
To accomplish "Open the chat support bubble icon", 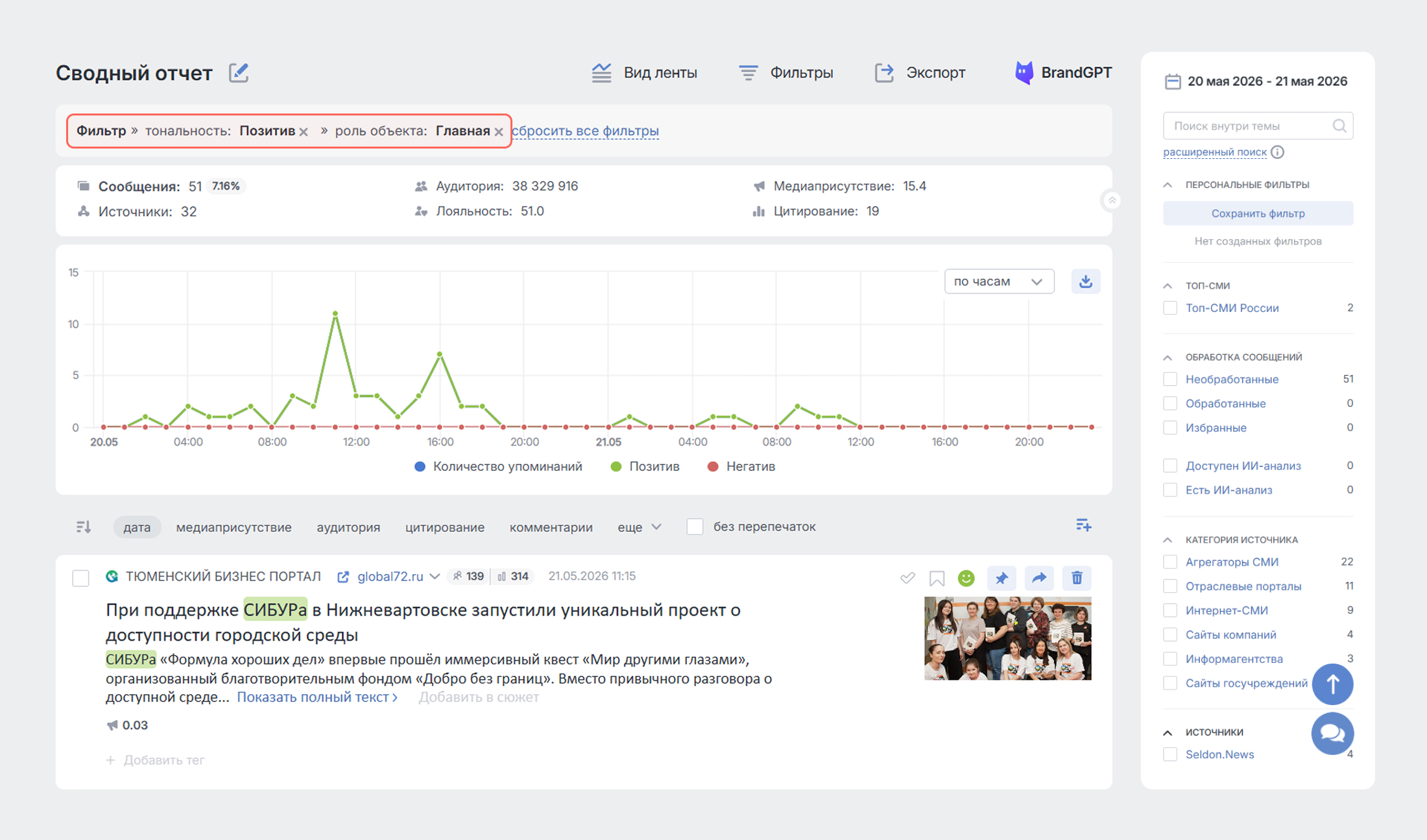I will tap(1332, 734).
